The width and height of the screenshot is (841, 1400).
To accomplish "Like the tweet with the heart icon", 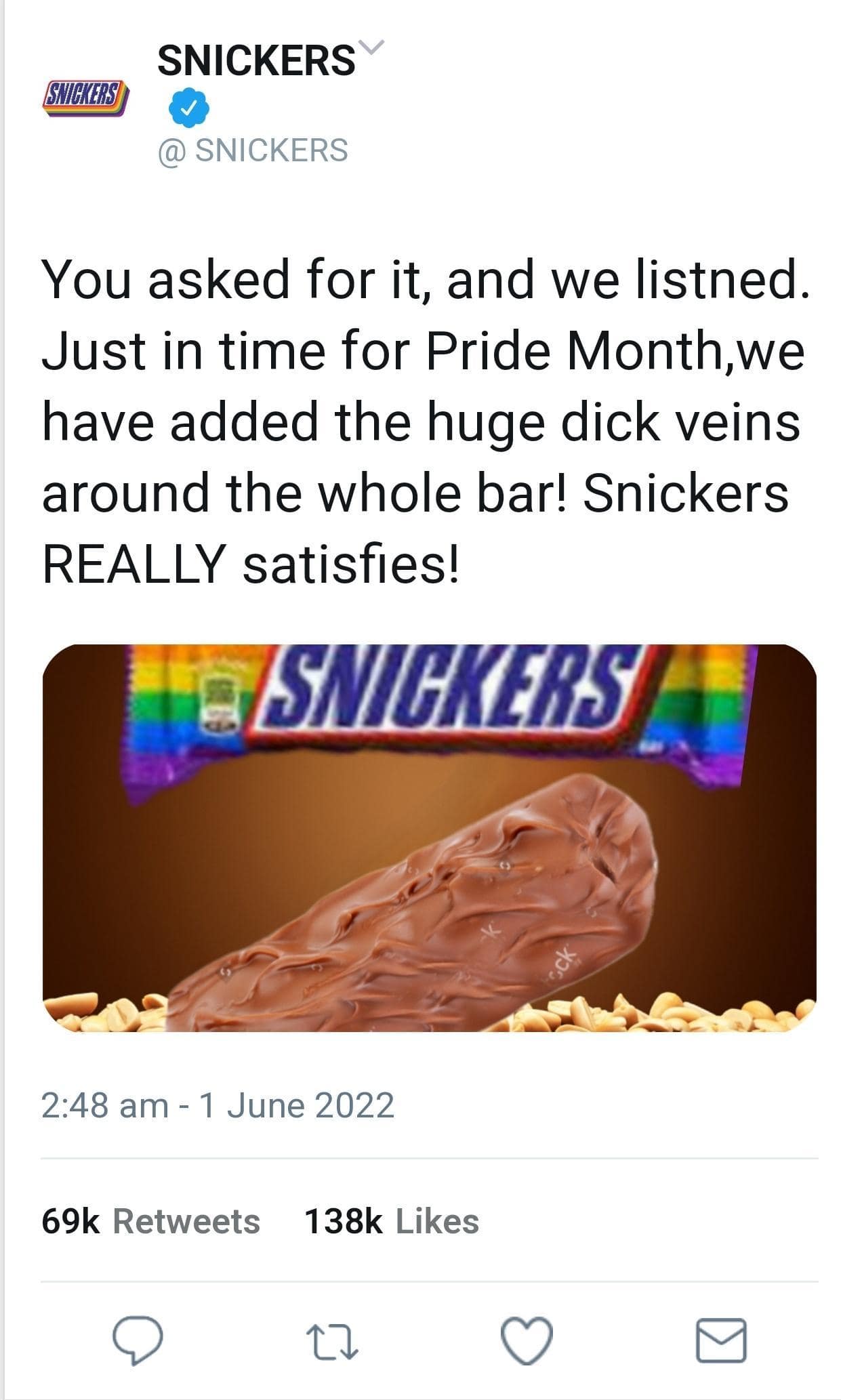I will (x=527, y=1340).
